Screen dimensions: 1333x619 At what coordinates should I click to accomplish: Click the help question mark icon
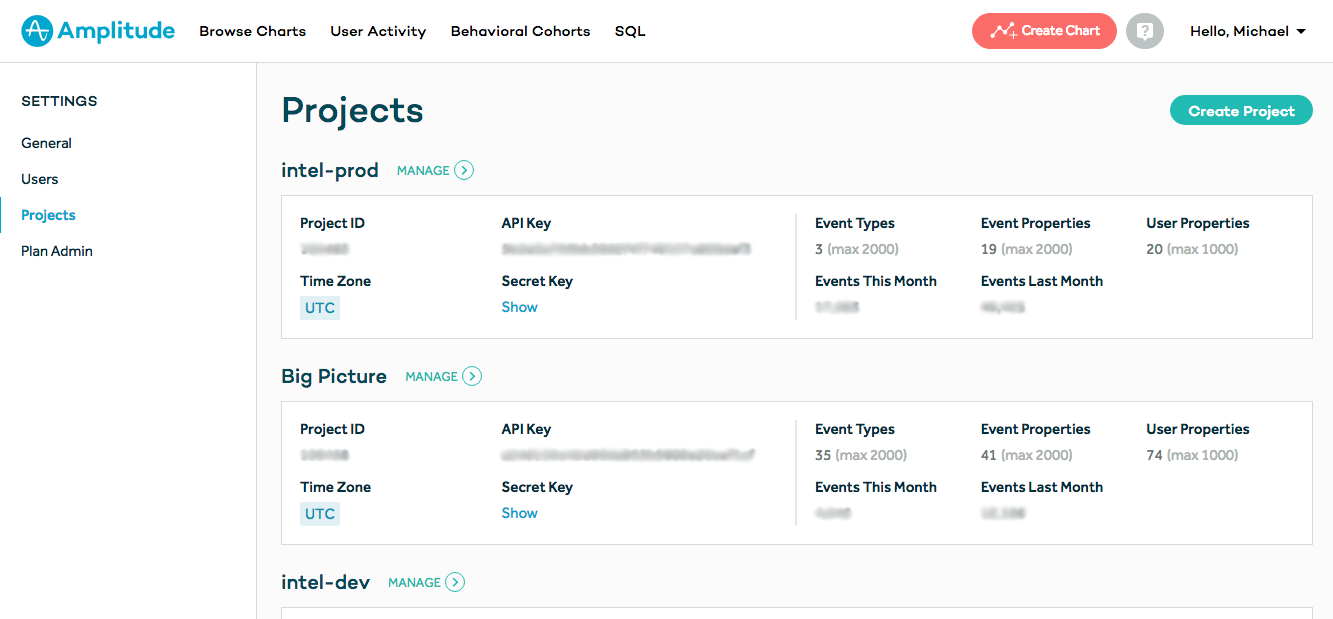tap(1144, 31)
